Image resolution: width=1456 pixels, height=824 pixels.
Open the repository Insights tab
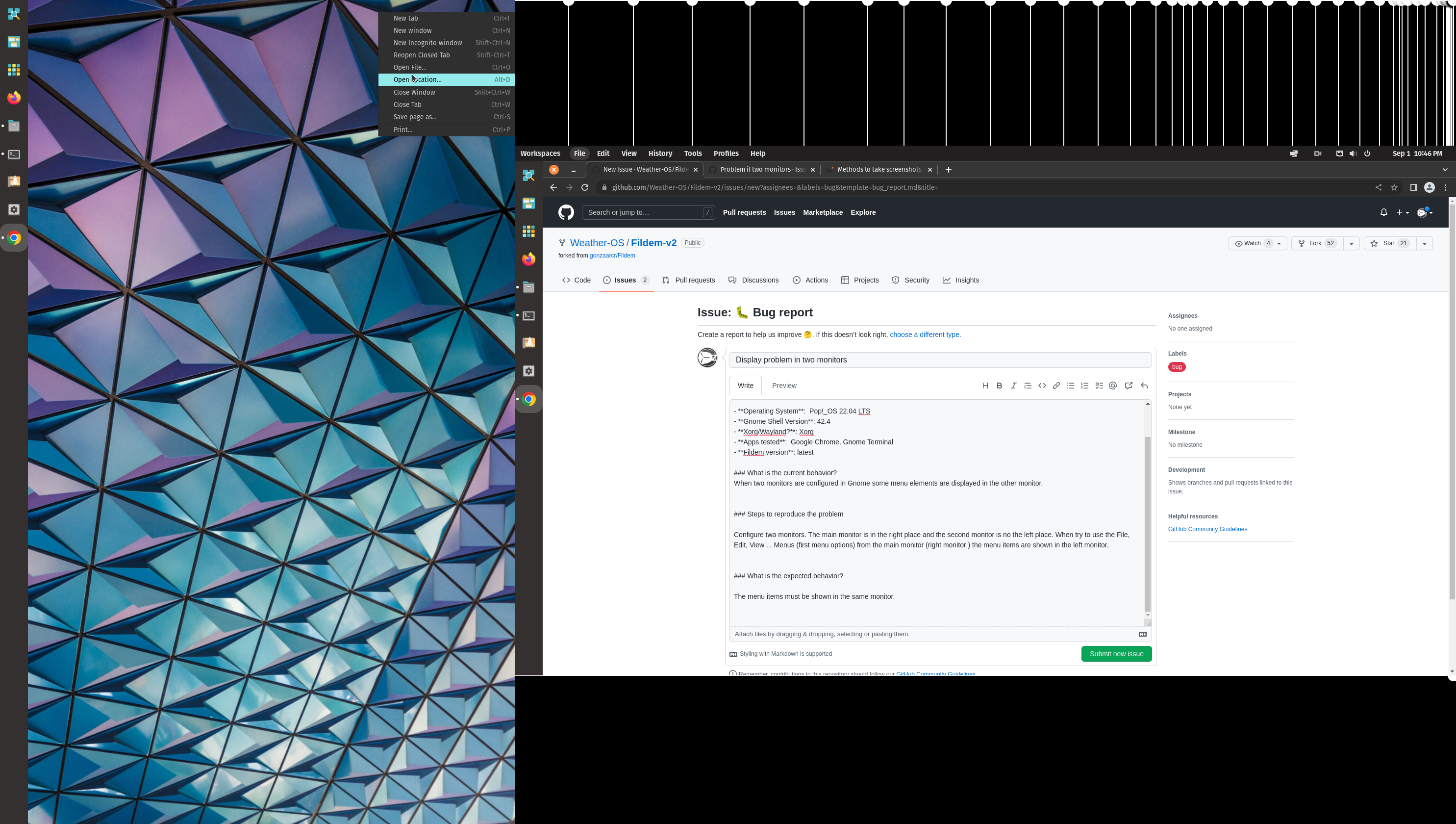click(960, 280)
